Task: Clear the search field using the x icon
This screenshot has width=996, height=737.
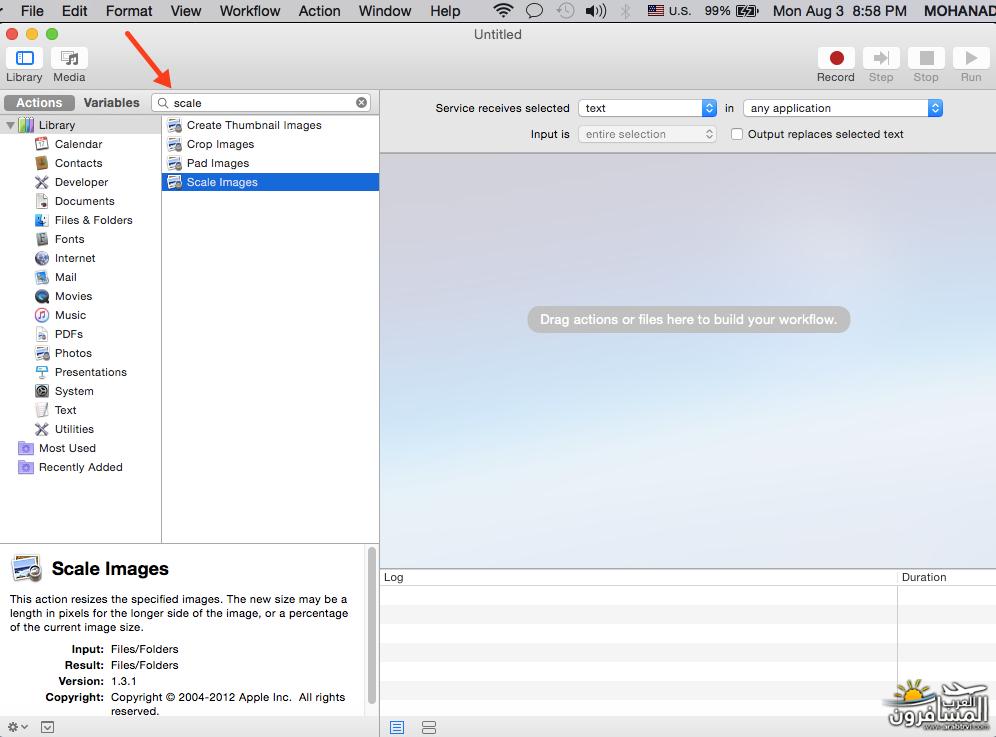Action: pyautogui.click(x=361, y=102)
